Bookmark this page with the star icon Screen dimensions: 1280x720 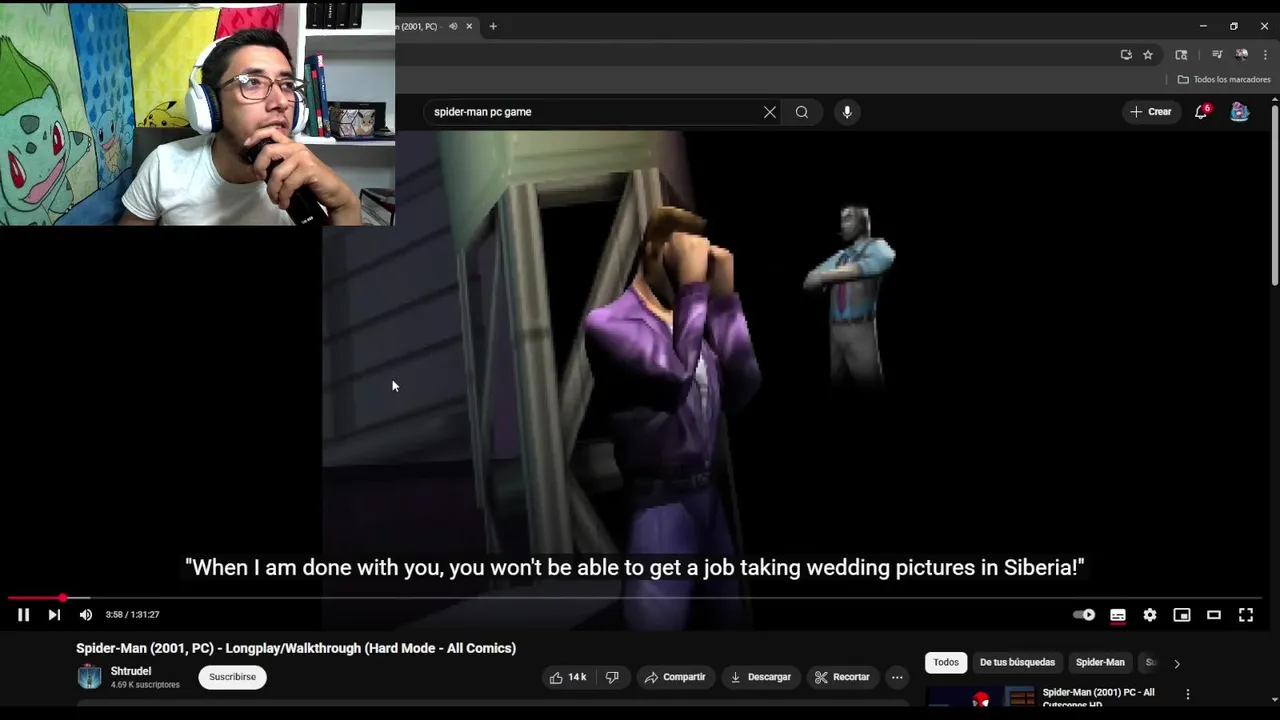[1148, 55]
